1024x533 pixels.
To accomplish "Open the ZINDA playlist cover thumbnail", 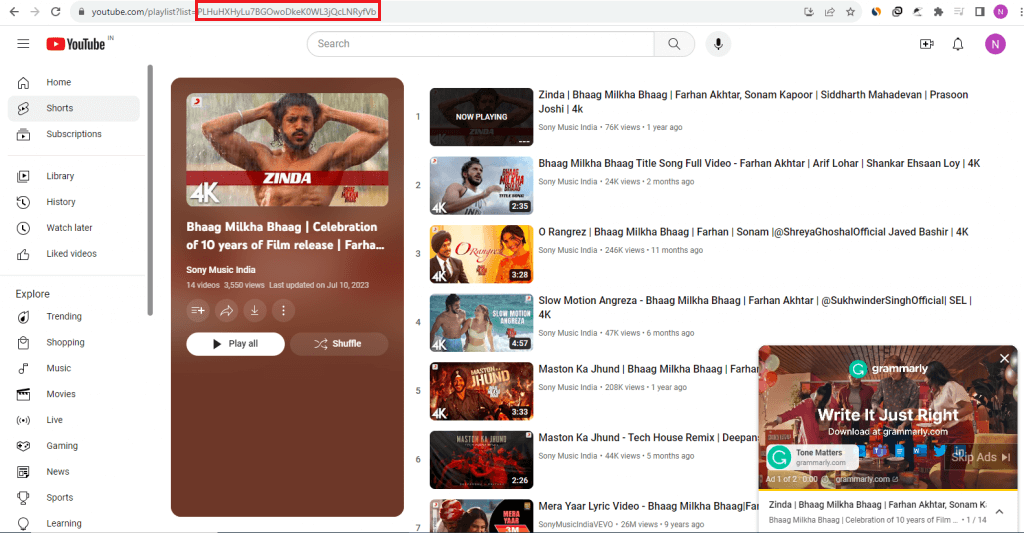I will click(287, 150).
